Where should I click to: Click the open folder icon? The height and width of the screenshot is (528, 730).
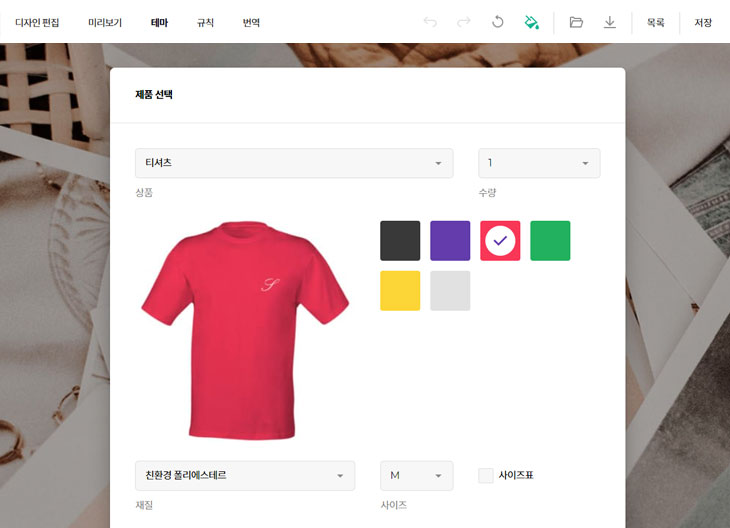tap(576, 22)
